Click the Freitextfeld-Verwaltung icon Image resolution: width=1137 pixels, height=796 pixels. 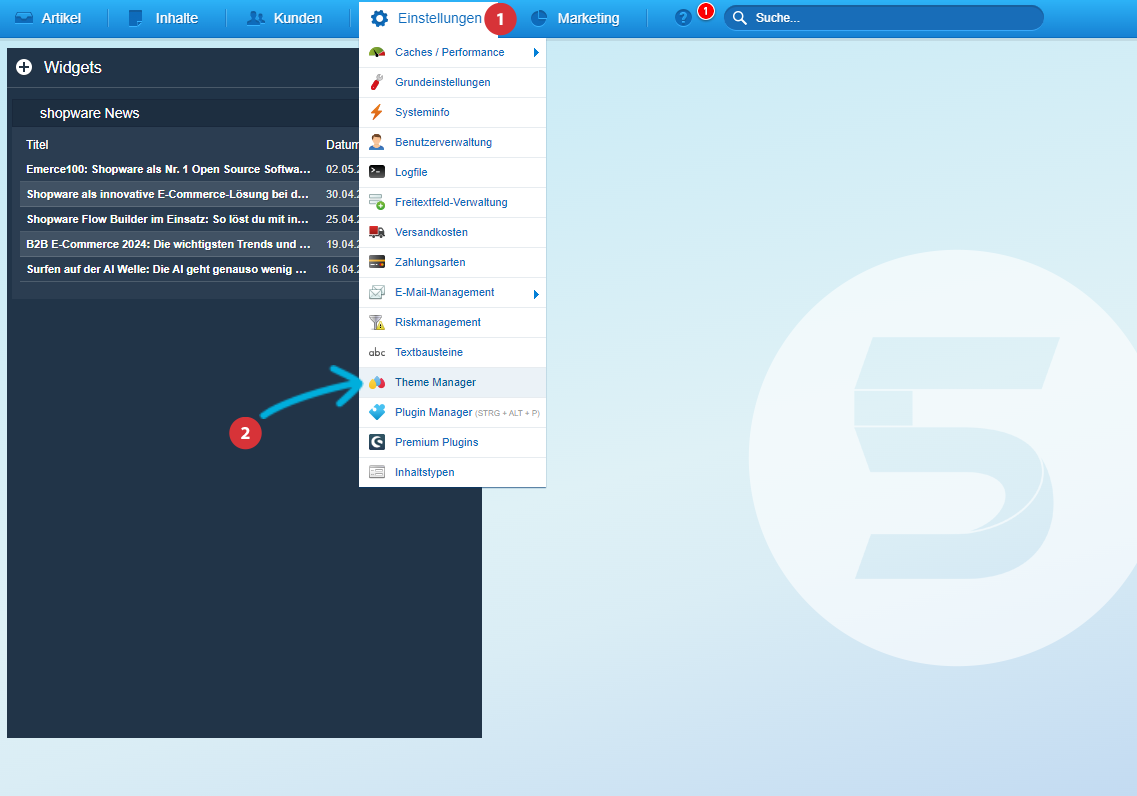pos(376,202)
